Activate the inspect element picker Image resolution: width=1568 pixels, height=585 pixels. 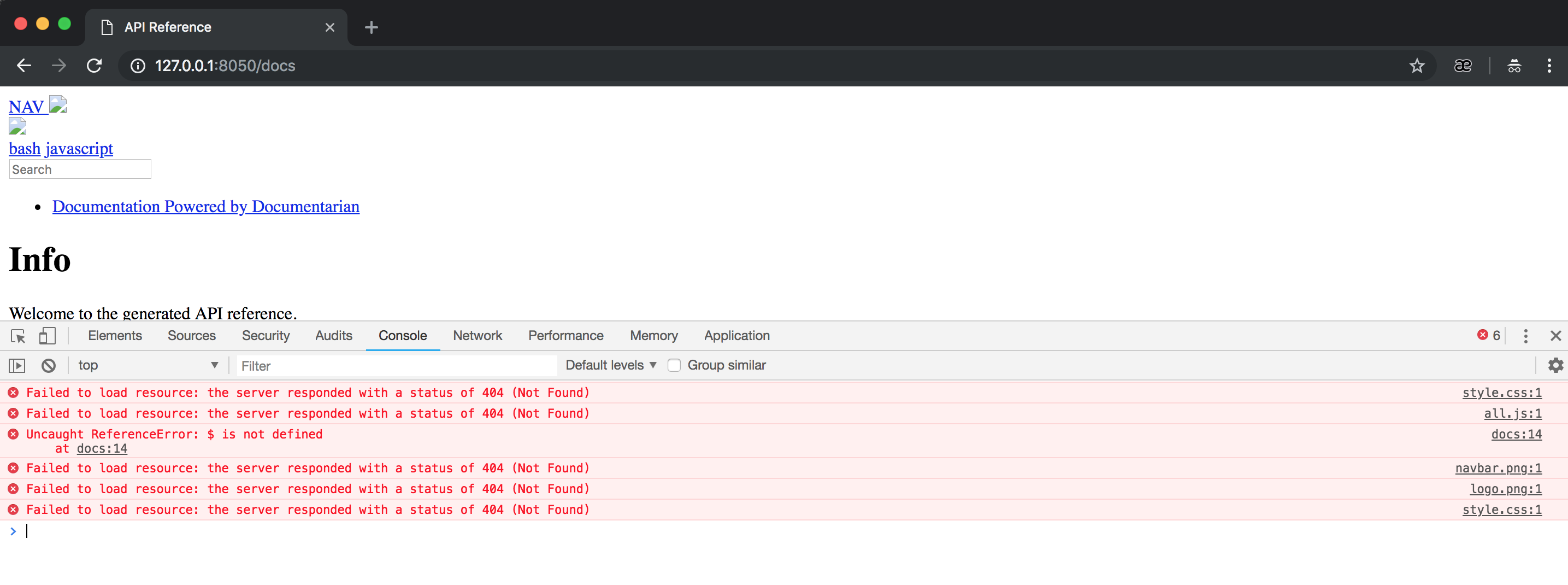[x=18, y=336]
